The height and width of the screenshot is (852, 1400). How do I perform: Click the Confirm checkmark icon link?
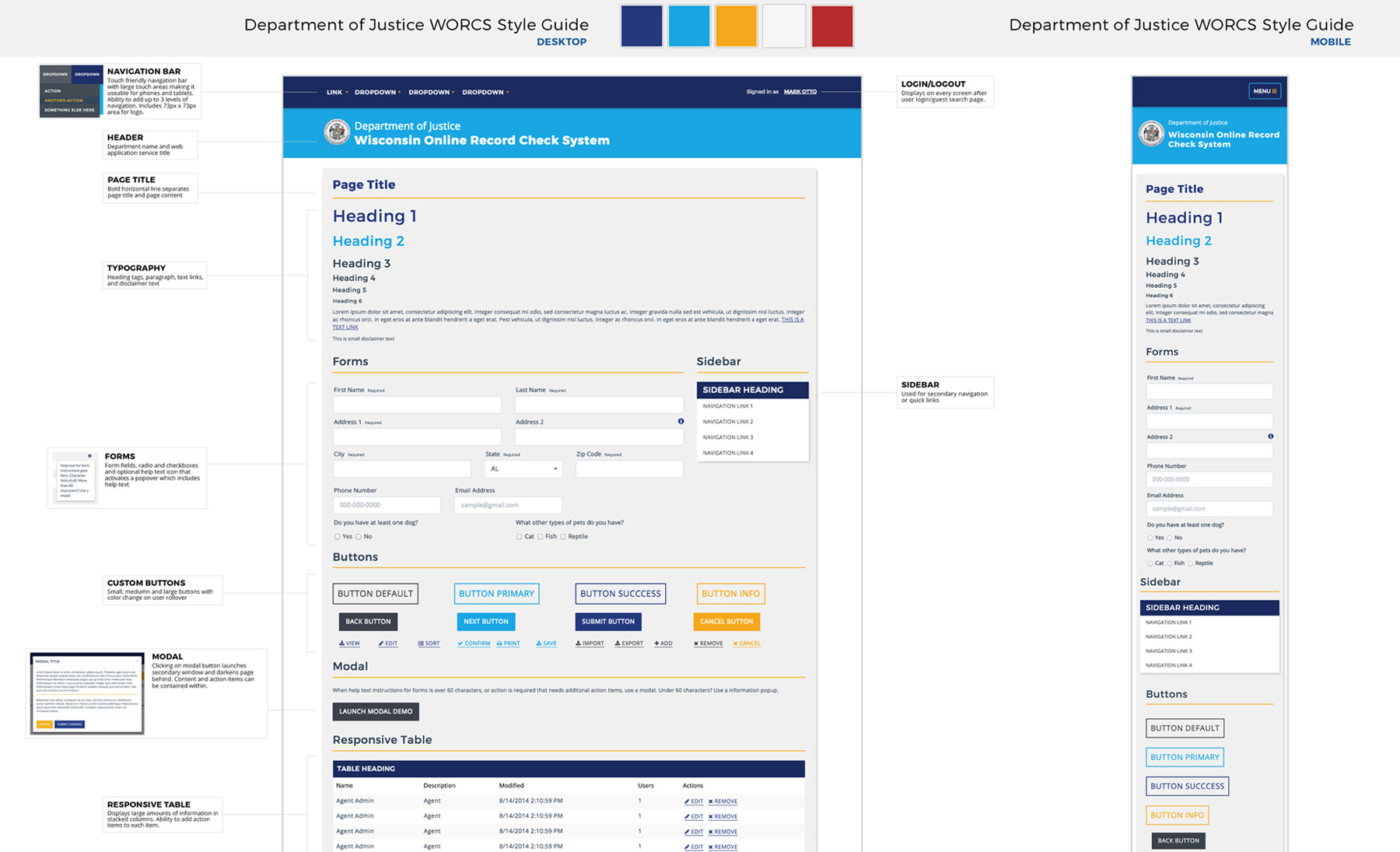(x=474, y=643)
